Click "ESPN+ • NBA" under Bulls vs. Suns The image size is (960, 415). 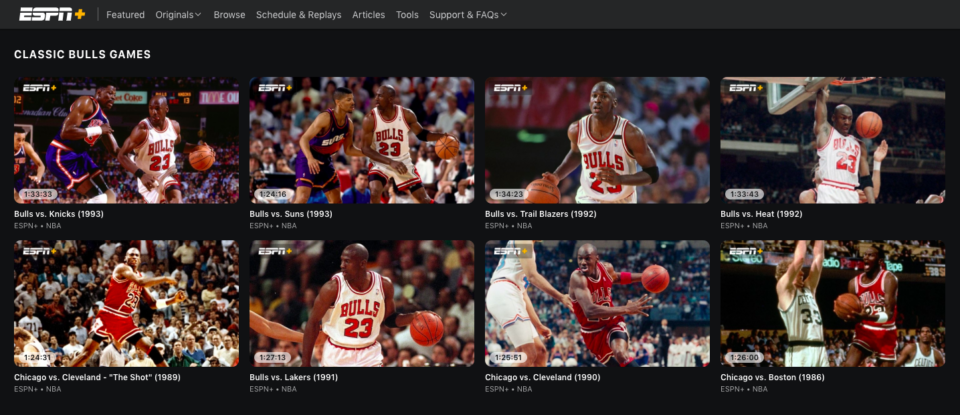[x=272, y=226]
